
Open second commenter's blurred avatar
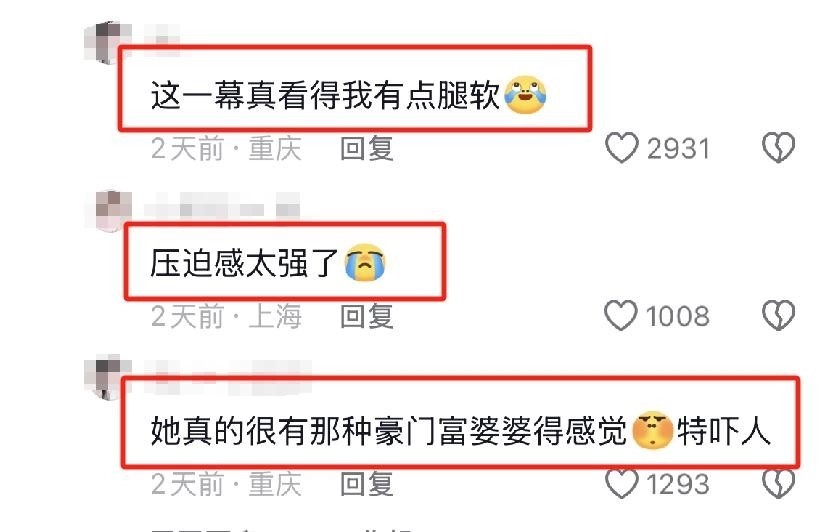[x=112, y=210]
